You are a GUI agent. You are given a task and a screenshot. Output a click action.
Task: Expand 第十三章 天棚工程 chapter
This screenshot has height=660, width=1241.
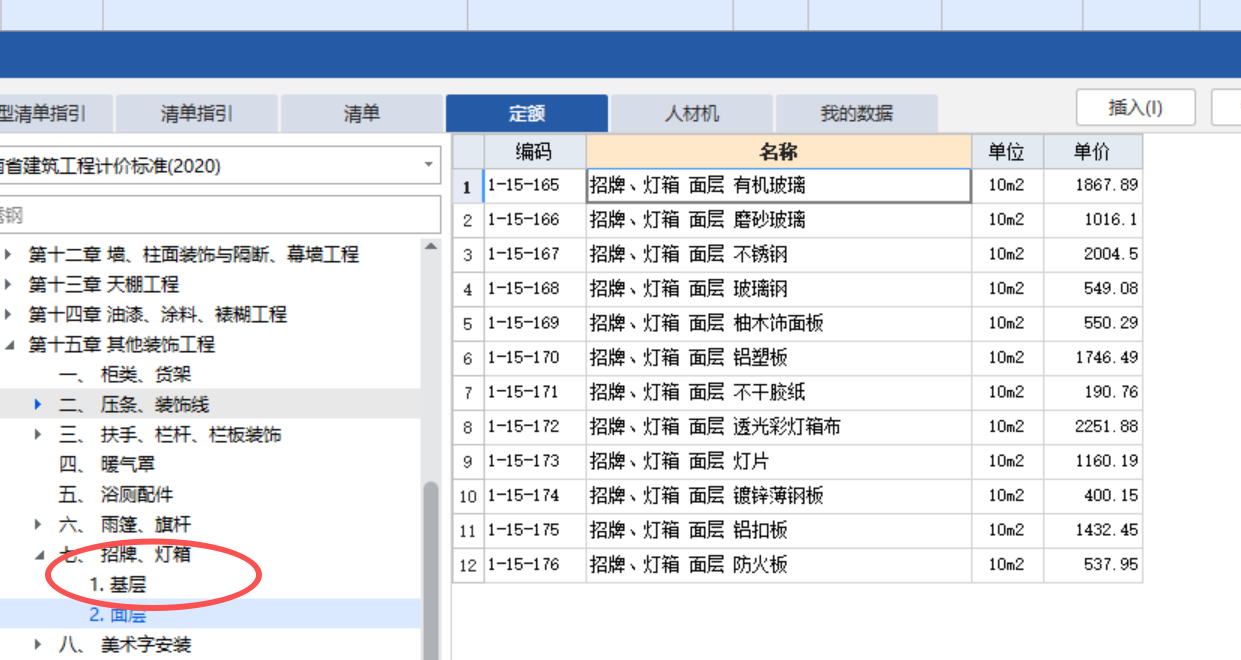pos(9,284)
